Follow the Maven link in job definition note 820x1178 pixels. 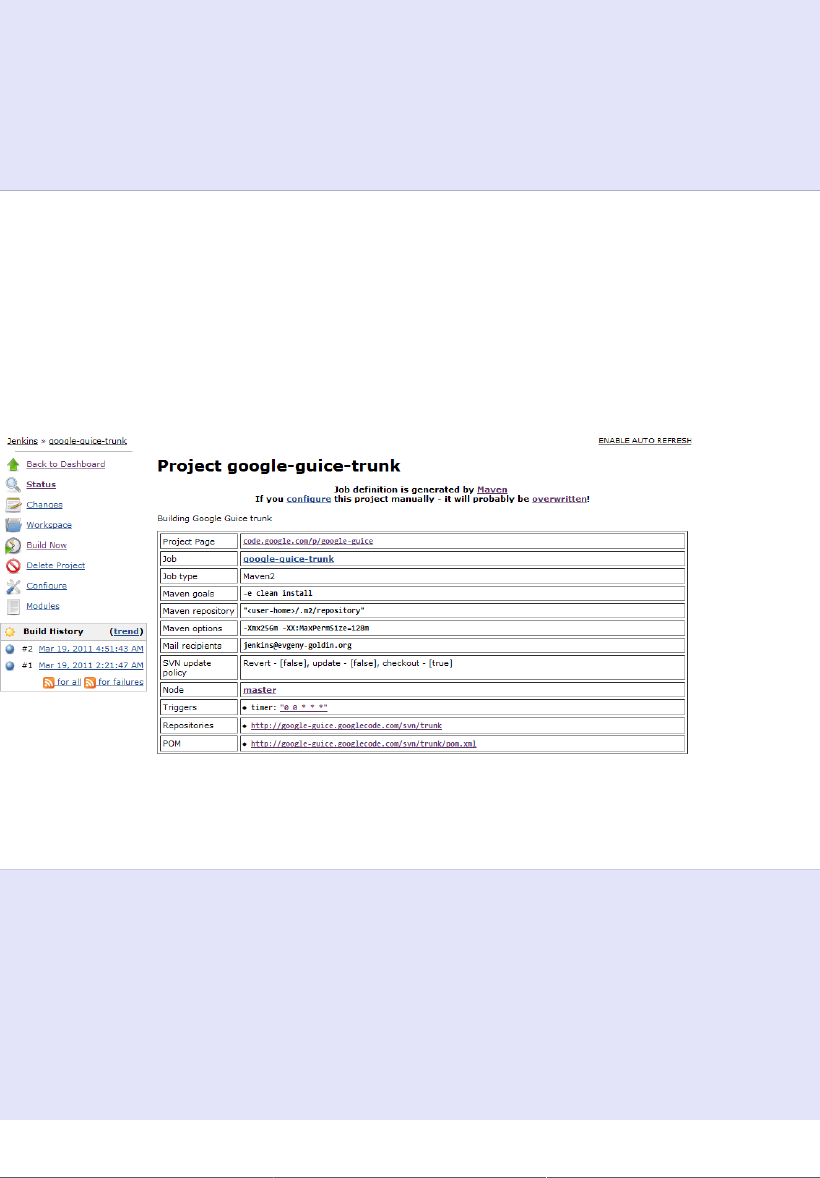tap(492, 490)
